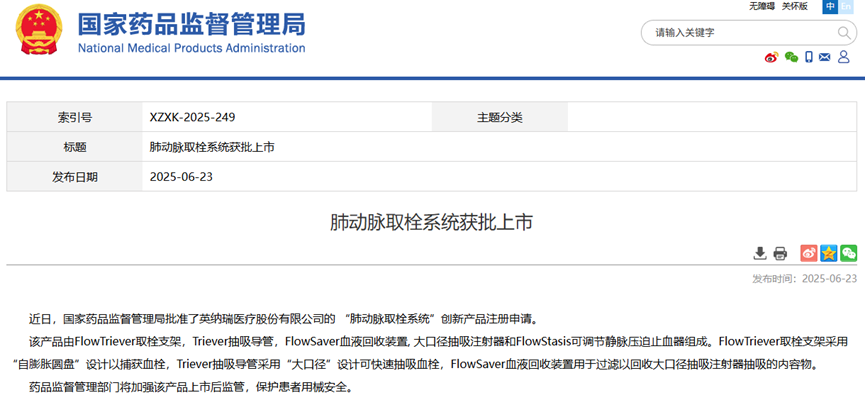The height and width of the screenshot is (400, 865).
Task: Click the 无障碍 accessibility link
Action: (762, 6)
